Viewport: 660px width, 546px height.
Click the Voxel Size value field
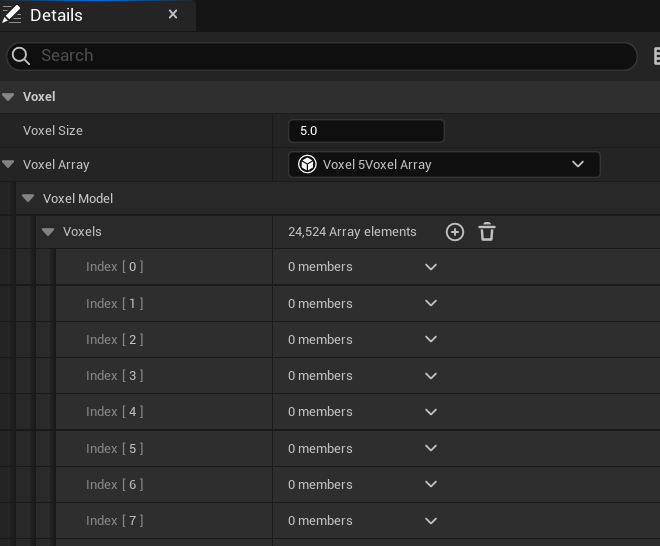366,131
